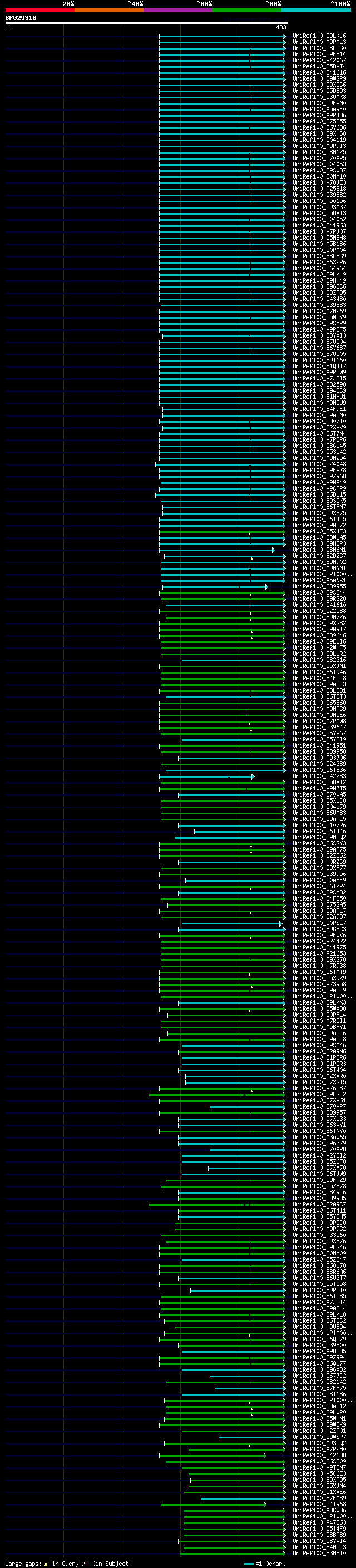Click the purple ~60% identity legend segment

point(177,10)
